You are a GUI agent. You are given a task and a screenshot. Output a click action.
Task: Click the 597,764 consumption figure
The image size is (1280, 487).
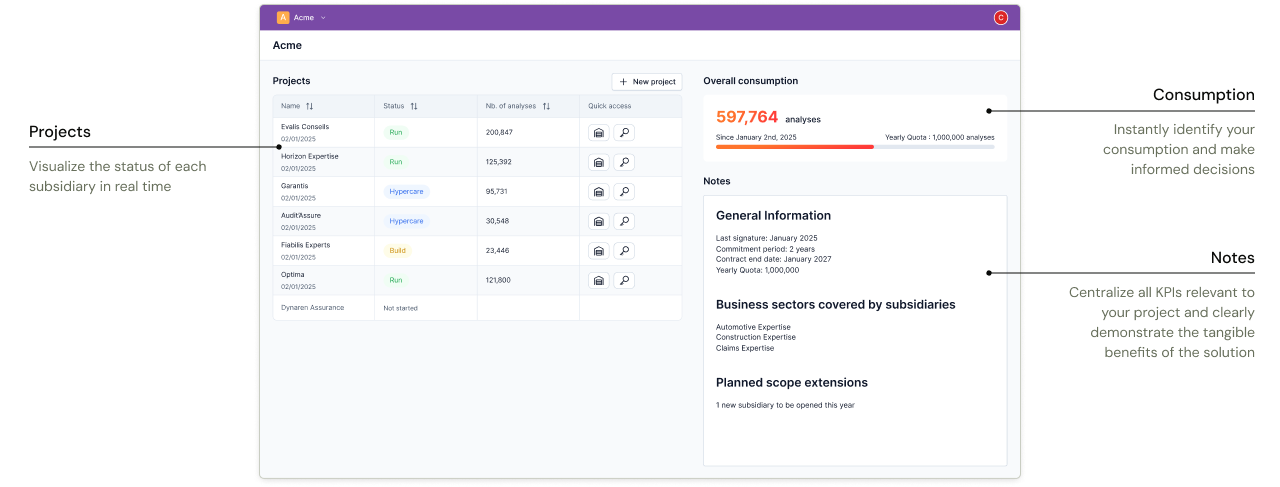coord(747,117)
